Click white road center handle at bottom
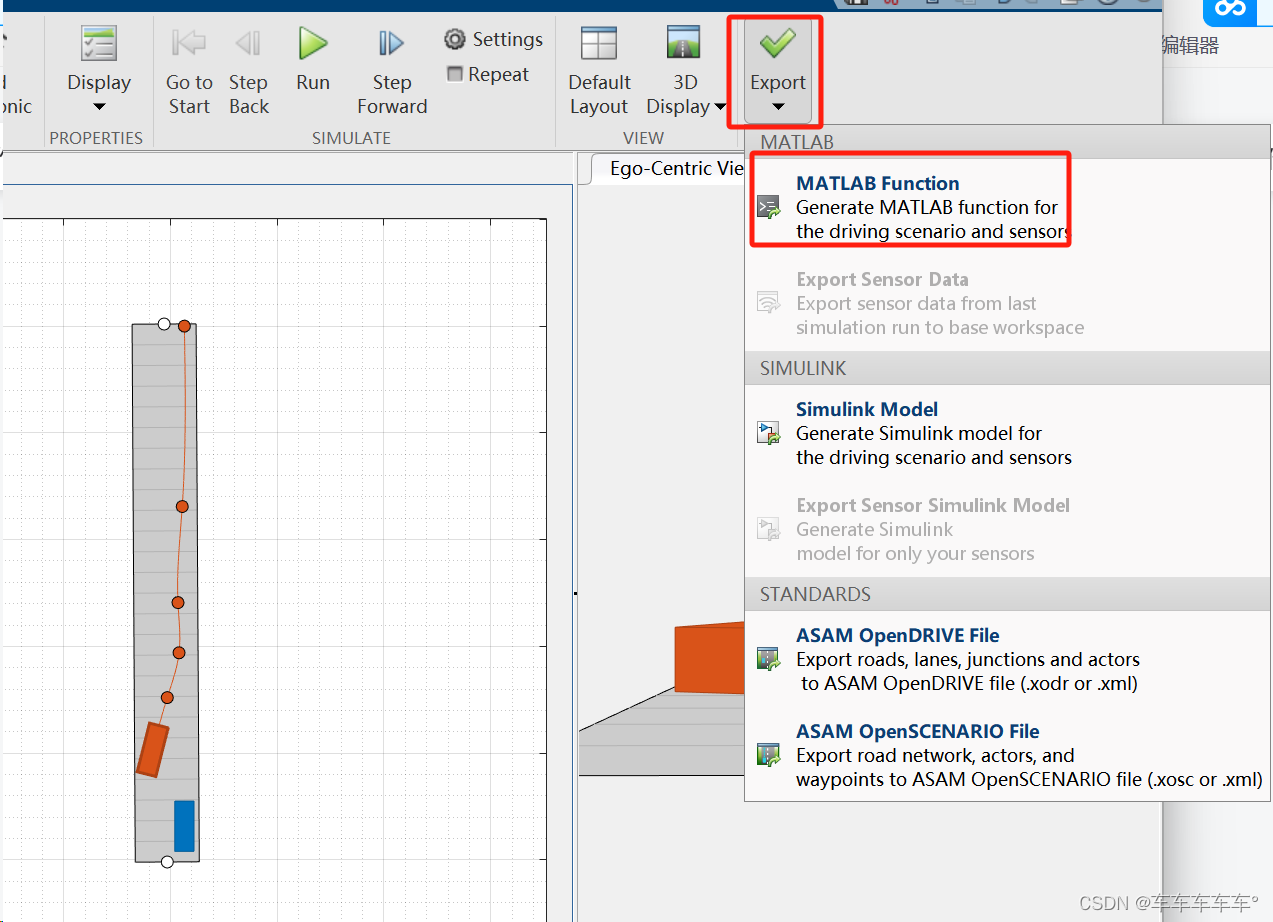The image size is (1273, 922). 167,862
